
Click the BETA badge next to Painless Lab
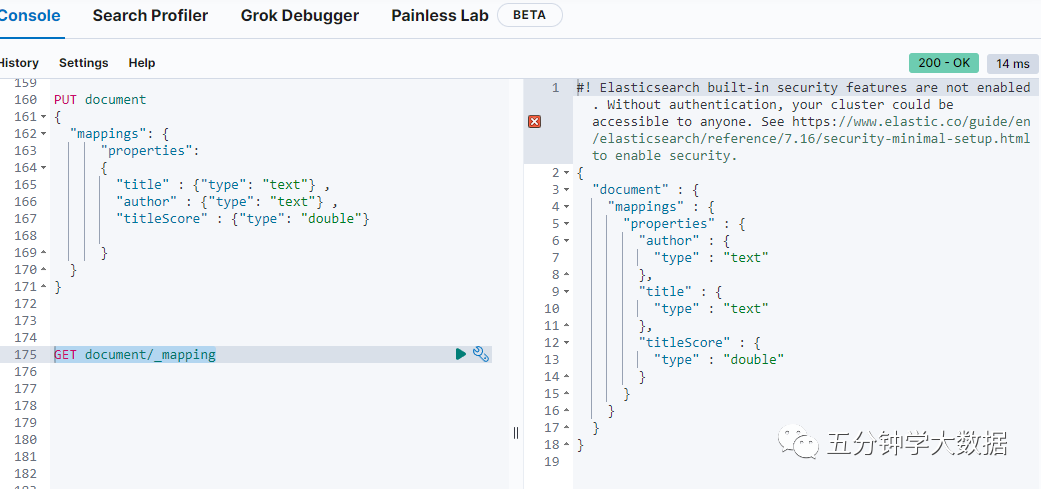(x=530, y=16)
